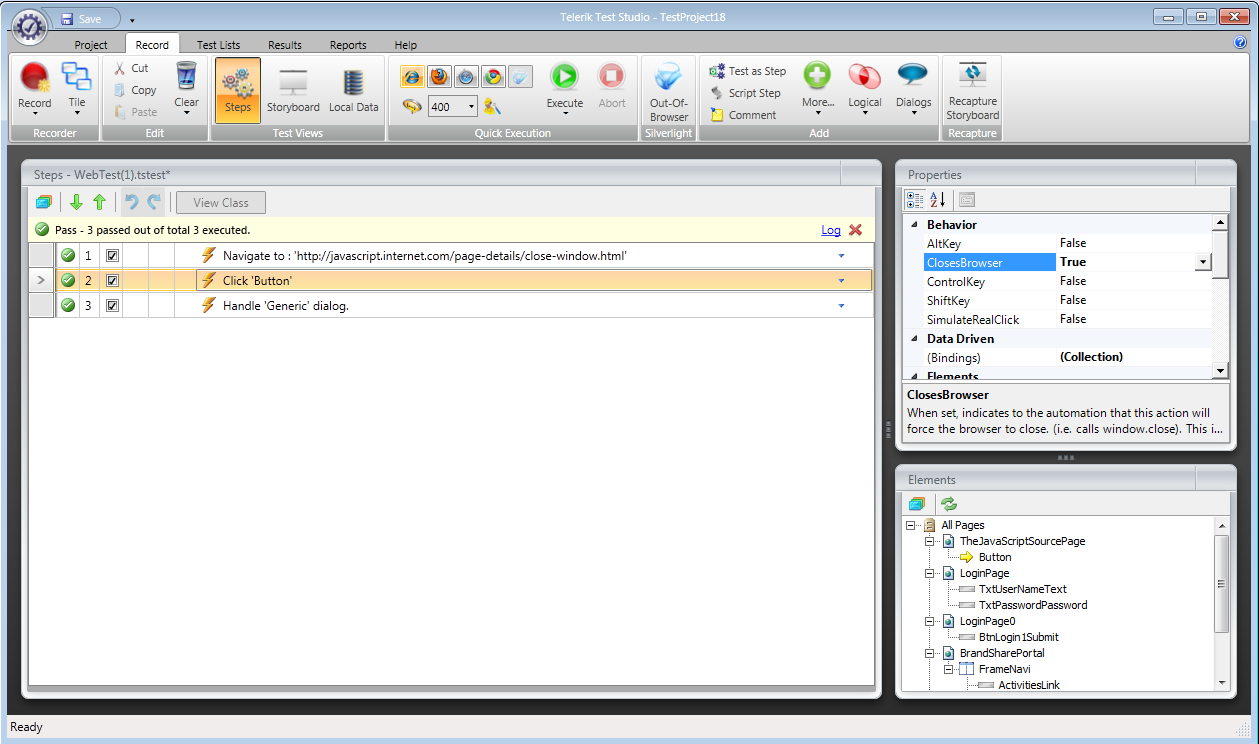Add a Test as Step

[748, 71]
